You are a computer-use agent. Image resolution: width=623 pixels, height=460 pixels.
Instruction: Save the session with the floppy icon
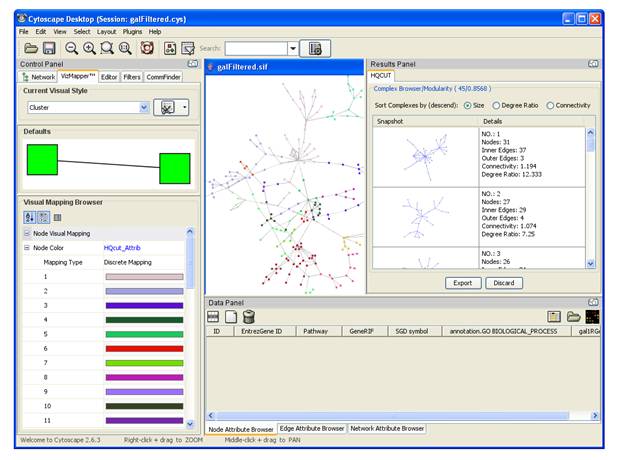click(49, 48)
